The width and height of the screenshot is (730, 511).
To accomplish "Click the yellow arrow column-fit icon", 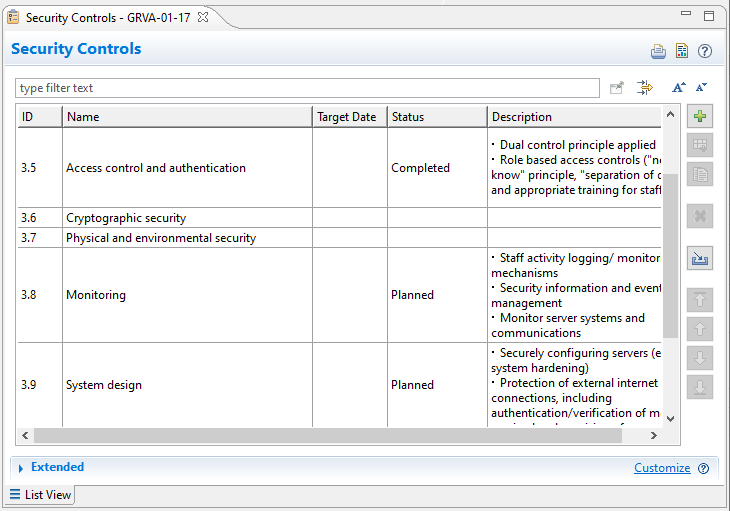I will [x=645, y=88].
